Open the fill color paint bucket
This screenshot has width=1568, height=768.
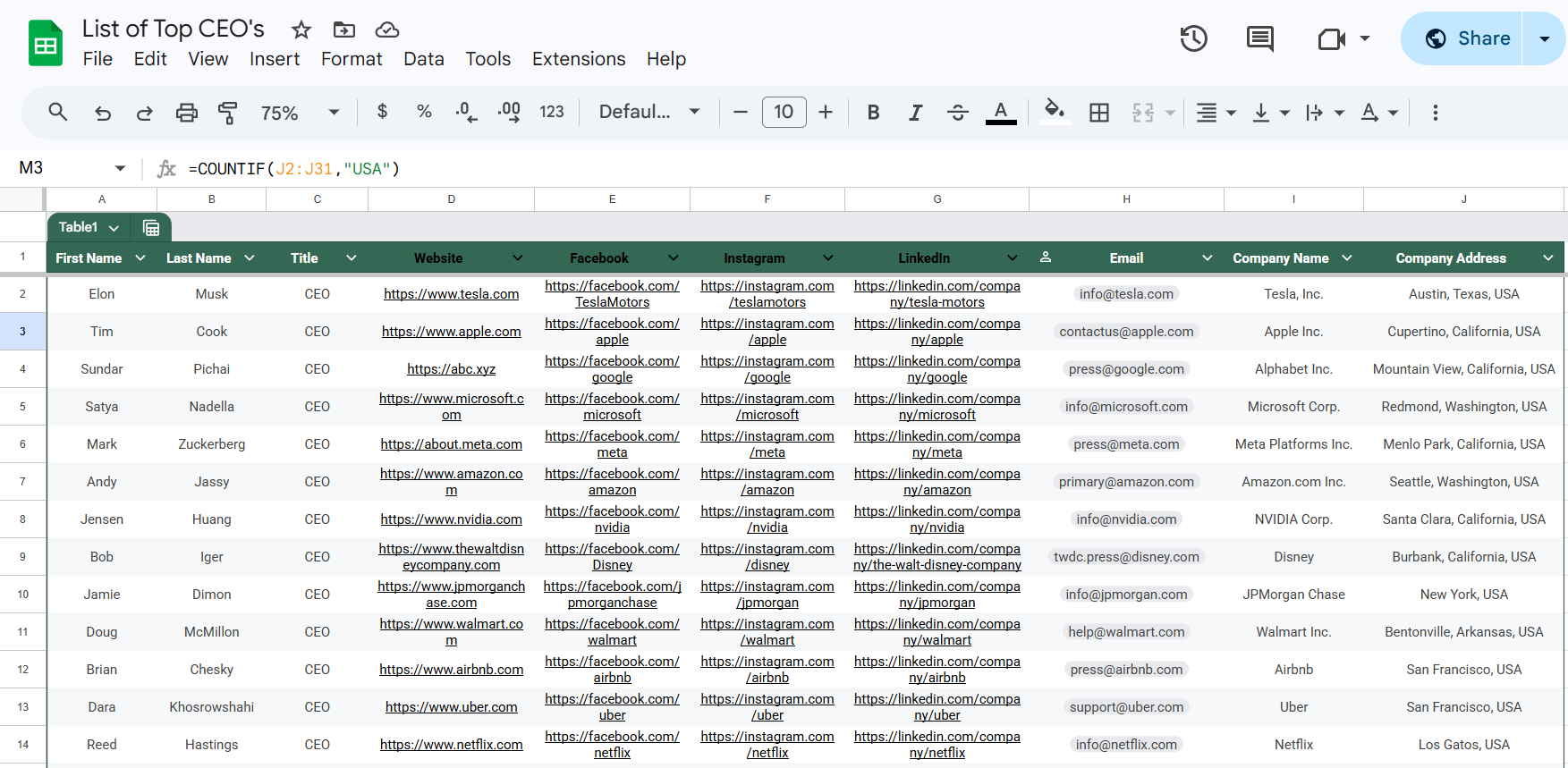pos(1055,112)
